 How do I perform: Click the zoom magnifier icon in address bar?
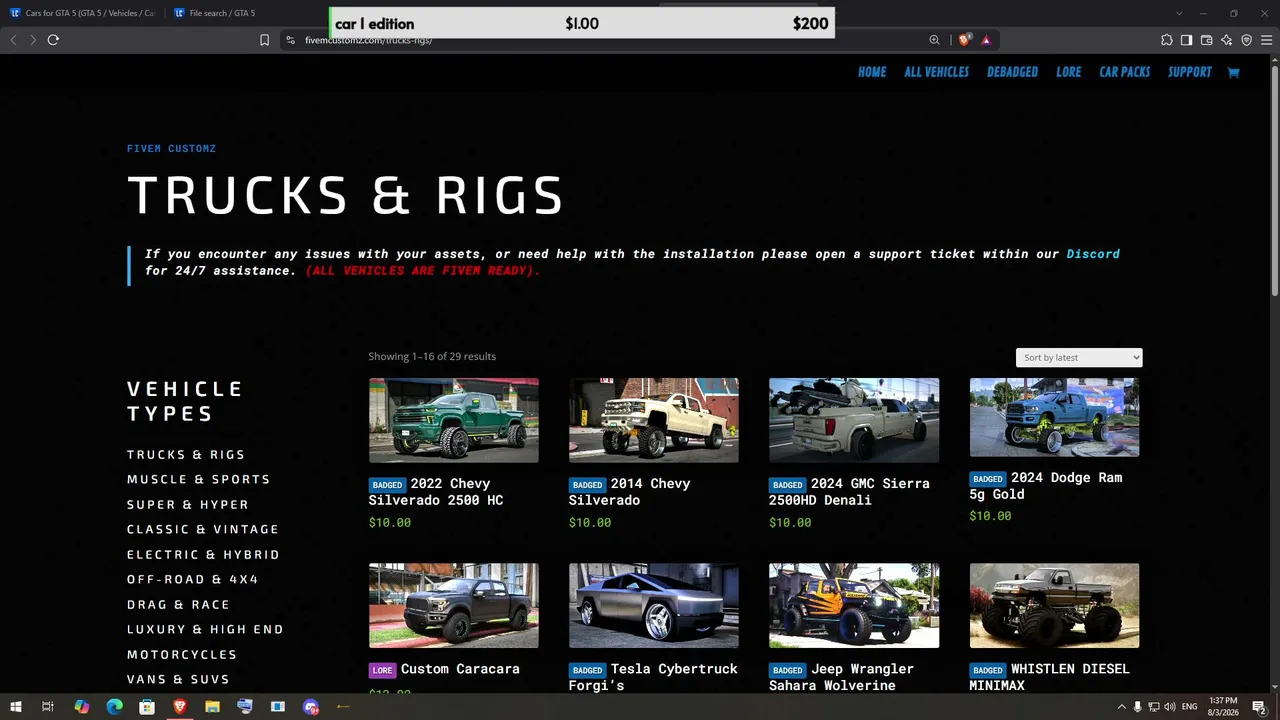[x=934, y=40]
